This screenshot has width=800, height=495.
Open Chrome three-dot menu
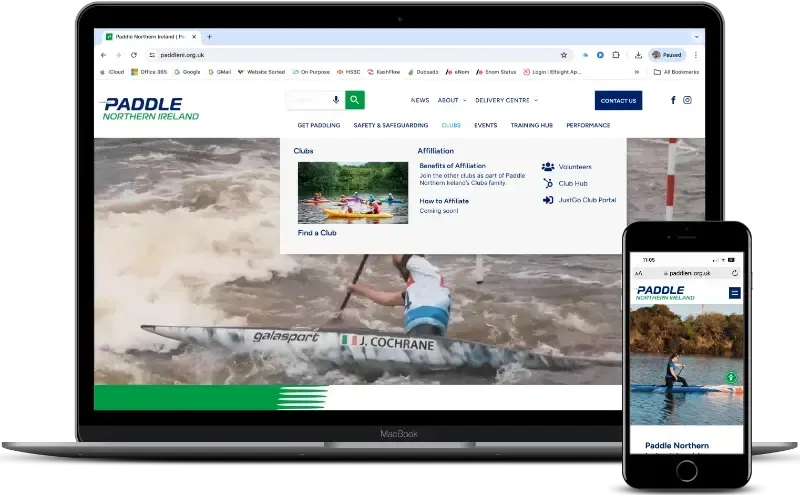pos(695,55)
